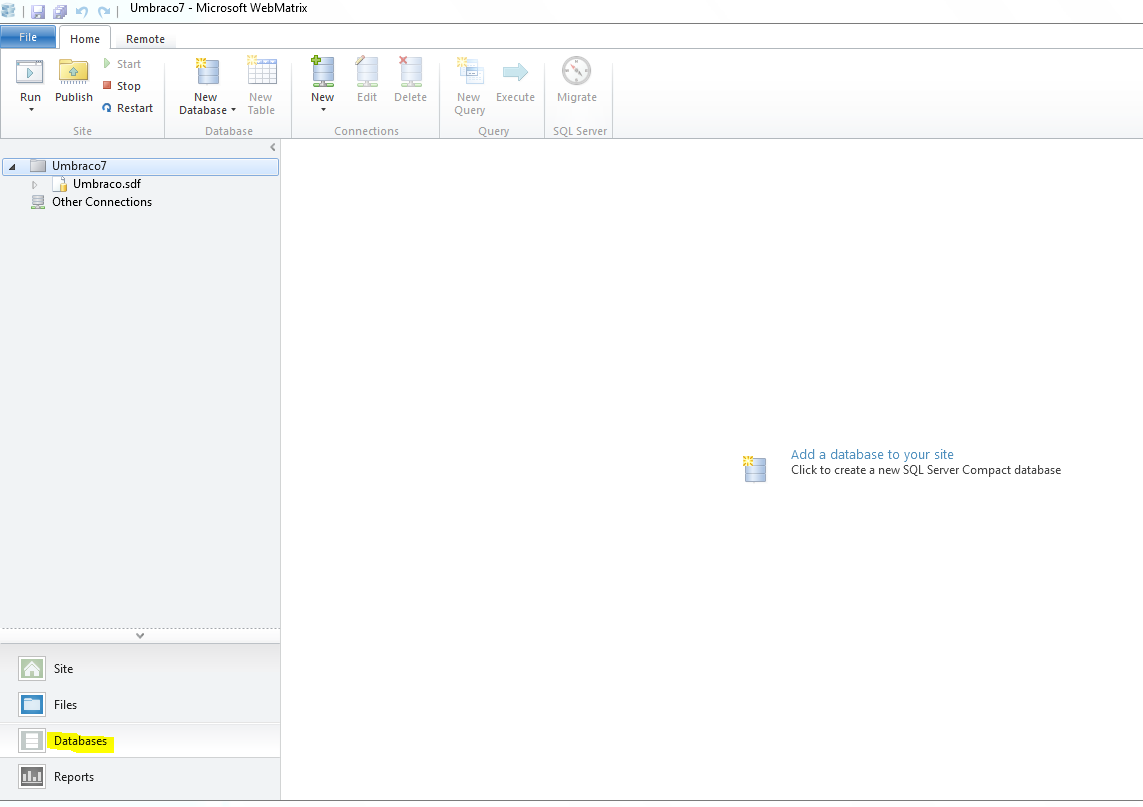Click 'Add a database to your site' link
This screenshot has width=1143, height=807.
tap(872, 454)
